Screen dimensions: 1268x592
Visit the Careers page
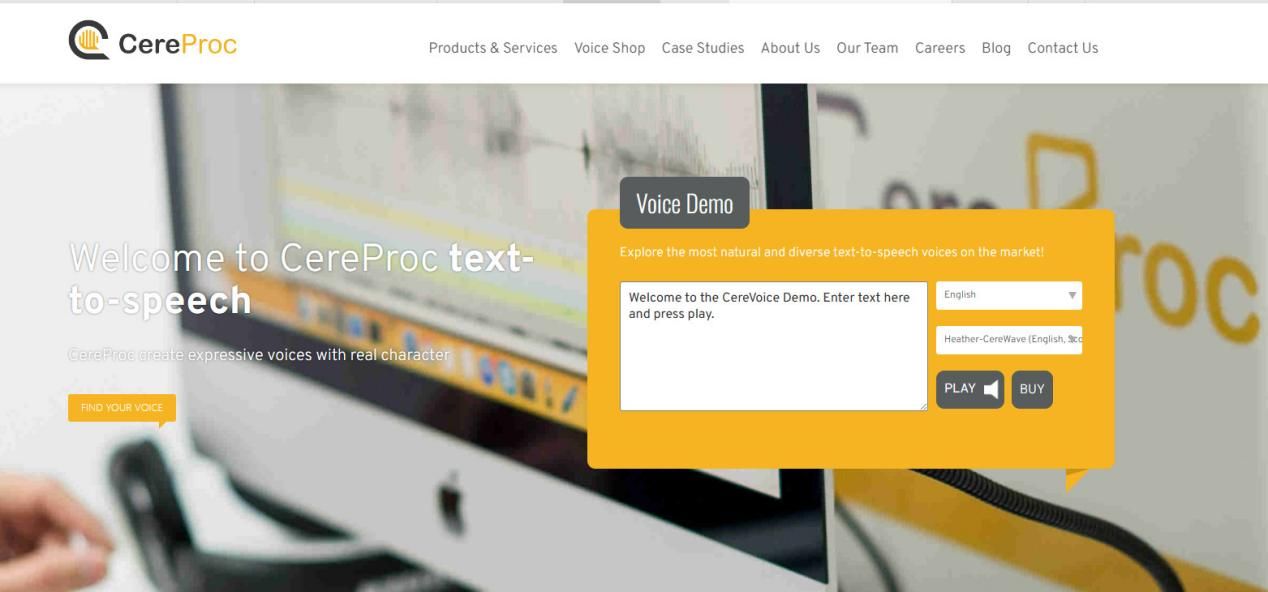coord(940,48)
